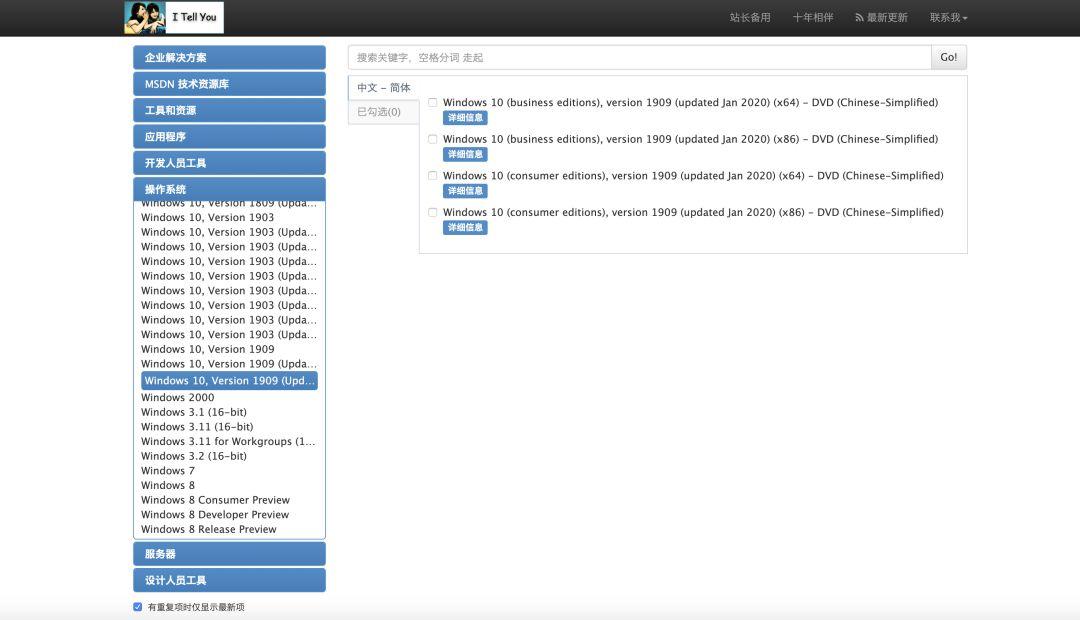
Task: Expand the 应用程序 category panel
Action: click(229, 136)
